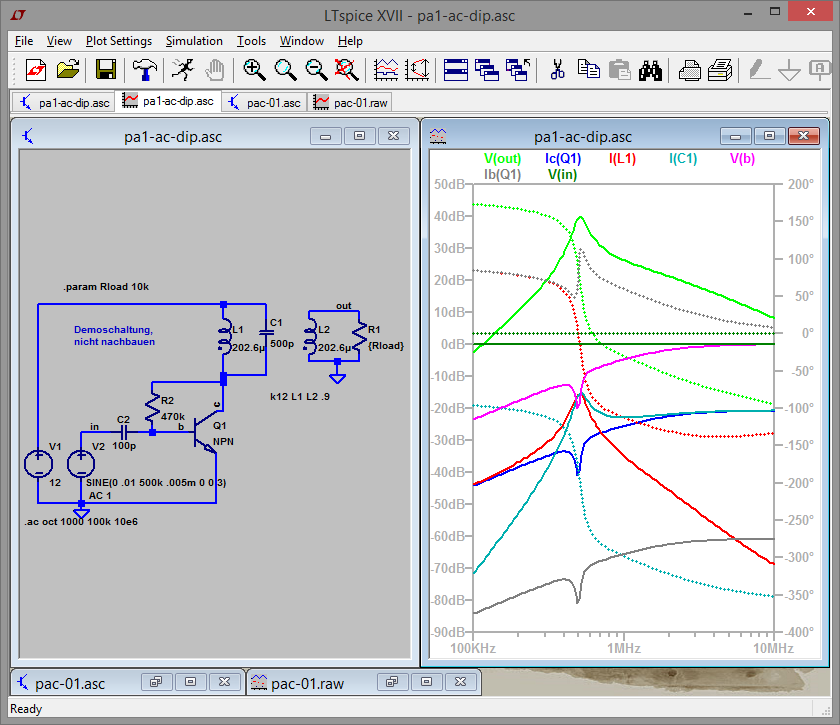
Task: Open the View menu
Action: (59, 41)
